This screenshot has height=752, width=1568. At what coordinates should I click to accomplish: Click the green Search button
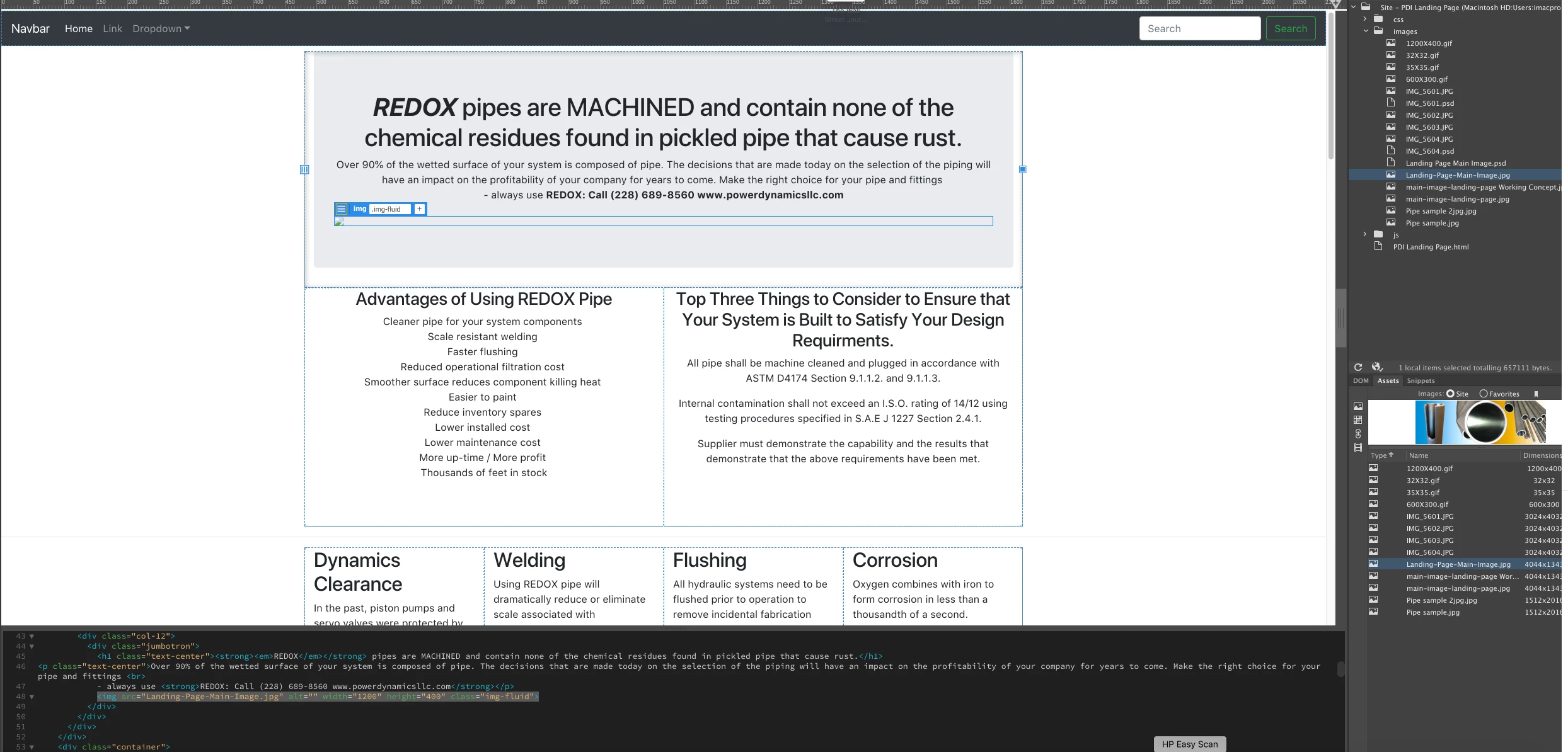(1291, 29)
